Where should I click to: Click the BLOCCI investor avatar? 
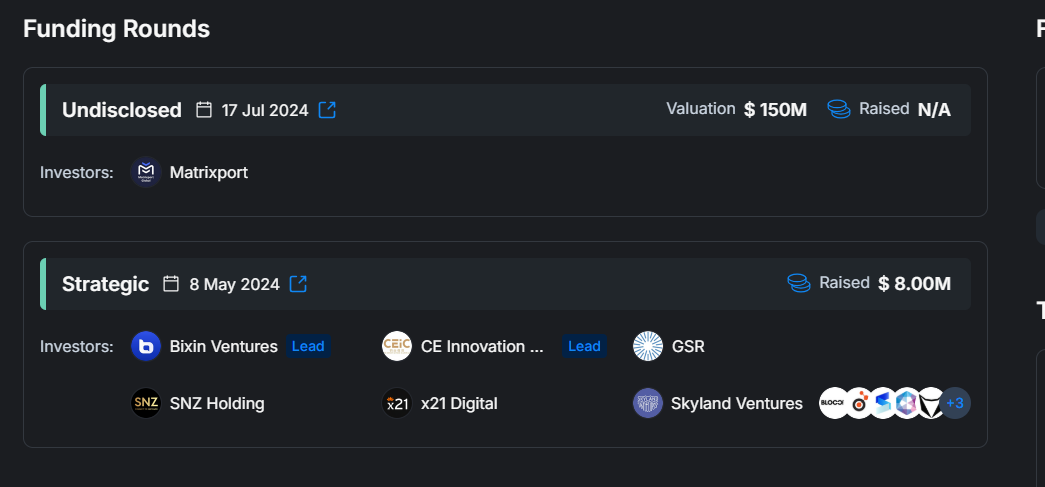[x=833, y=404]
